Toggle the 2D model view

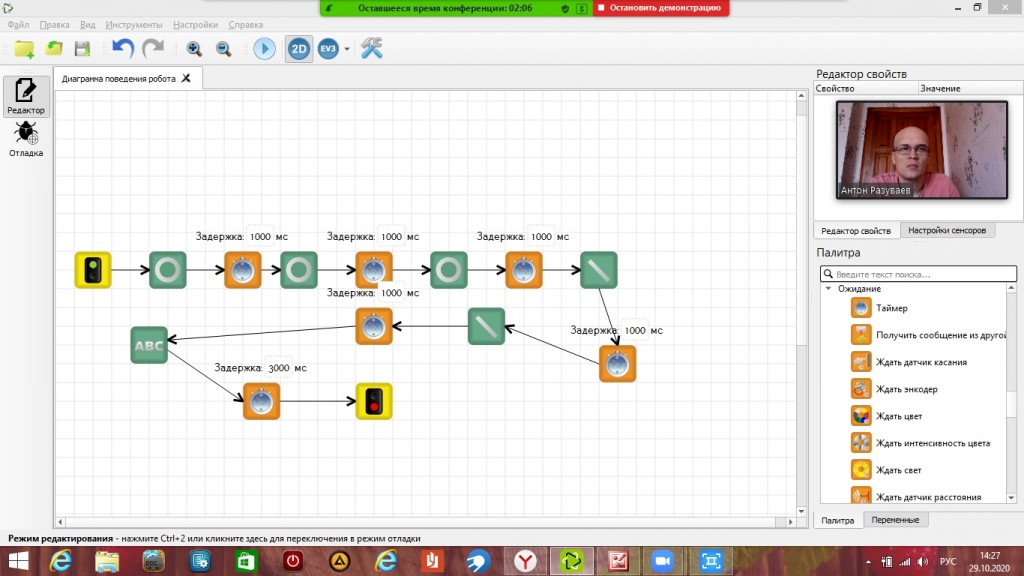point(299,48)
